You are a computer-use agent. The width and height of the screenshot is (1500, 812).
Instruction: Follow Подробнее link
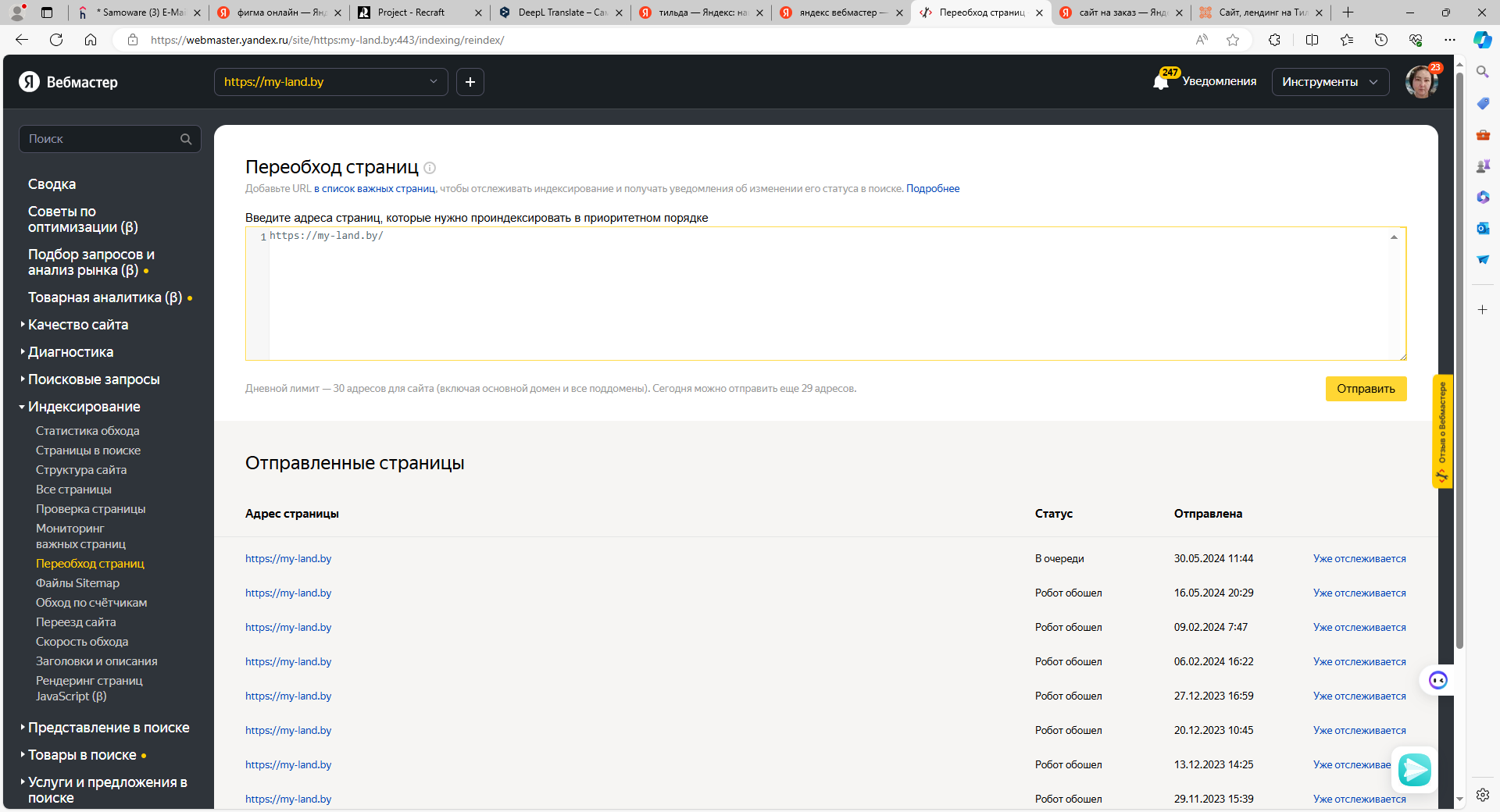[x=933, y=189]
